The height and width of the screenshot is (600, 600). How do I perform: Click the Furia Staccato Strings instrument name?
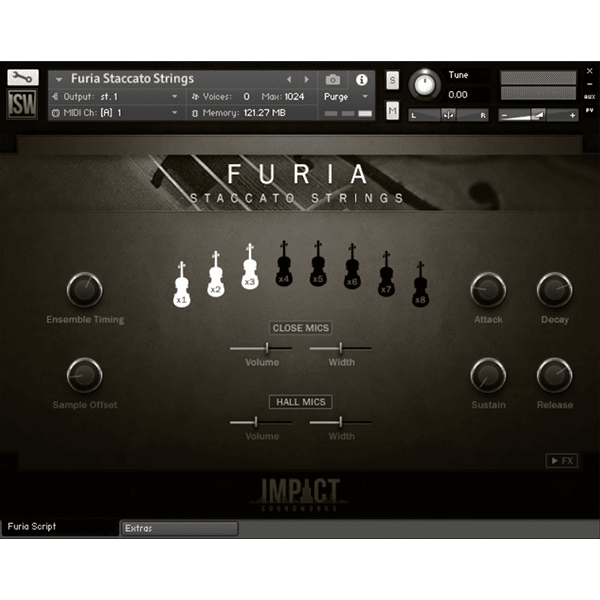[132, 78]
